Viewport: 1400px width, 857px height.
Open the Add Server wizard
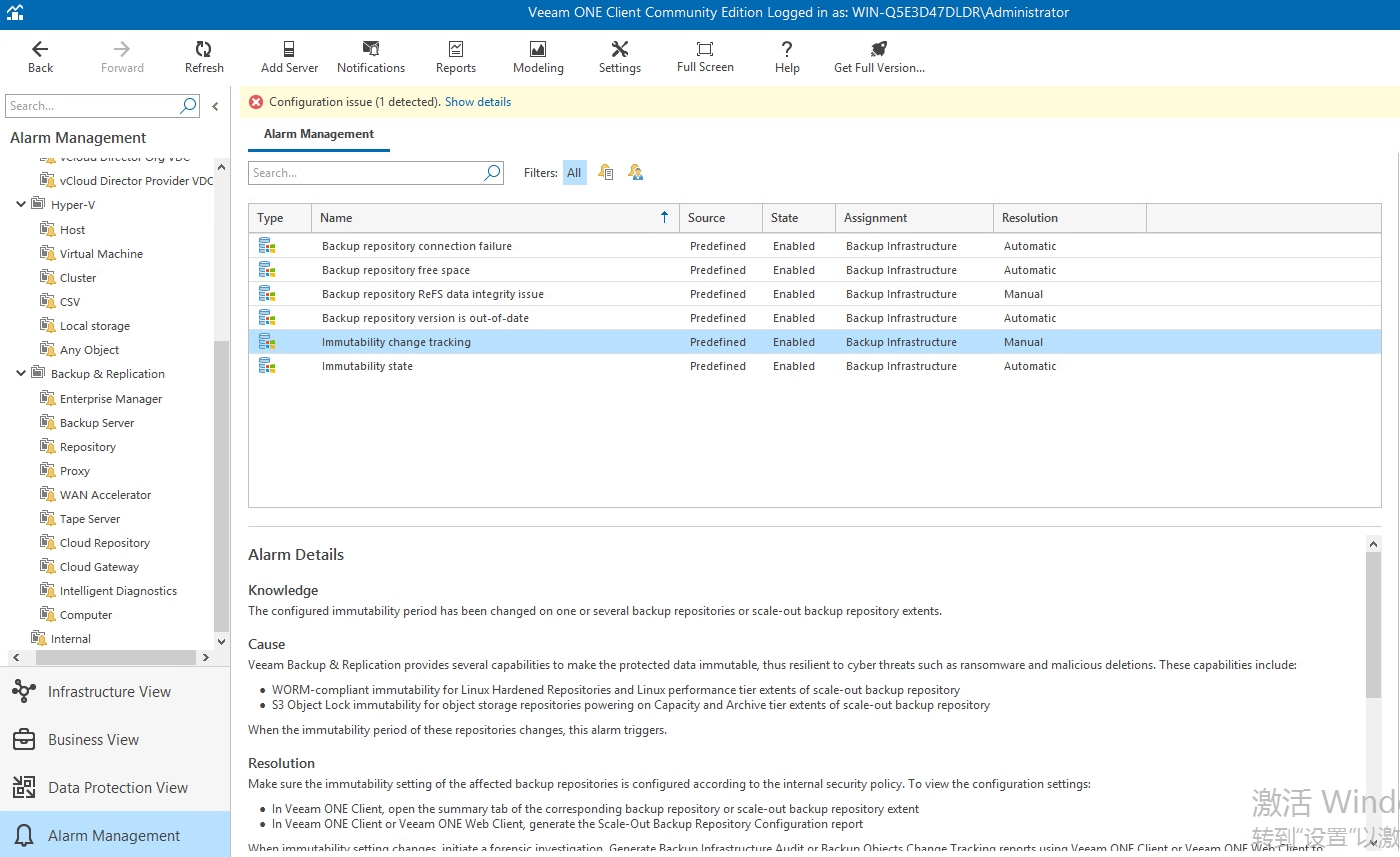pos(289,57)
